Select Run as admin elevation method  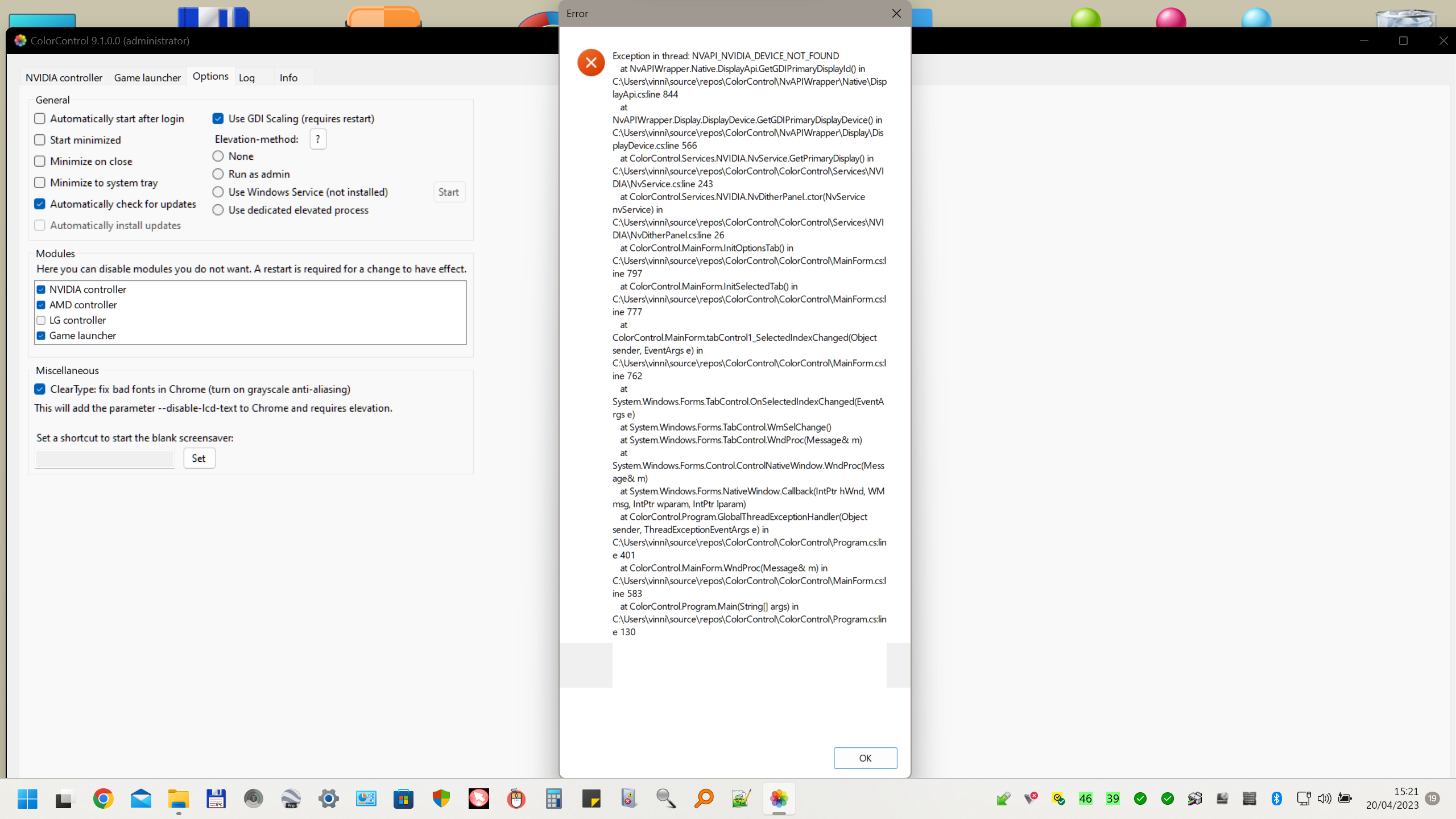coord(218,174)
